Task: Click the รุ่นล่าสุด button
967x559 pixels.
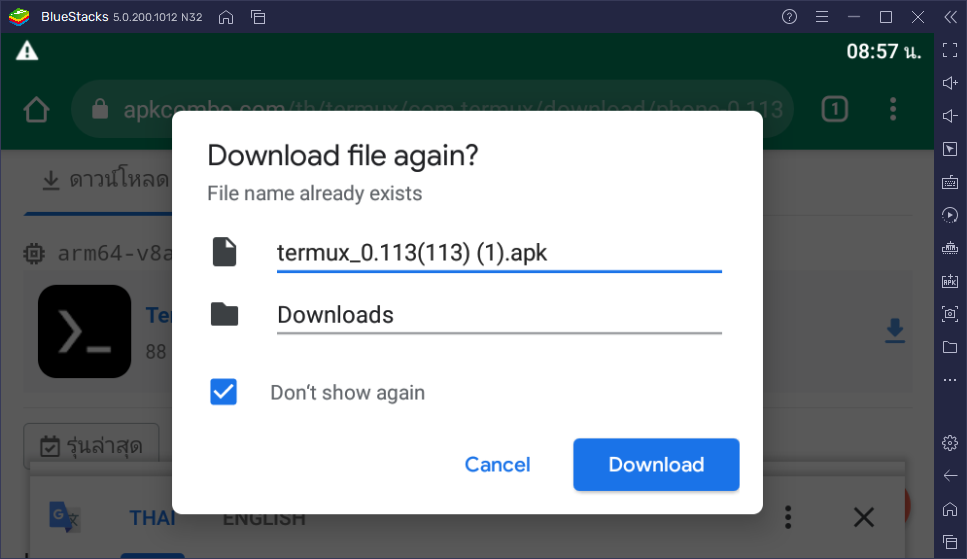Action: coord(91,445)
